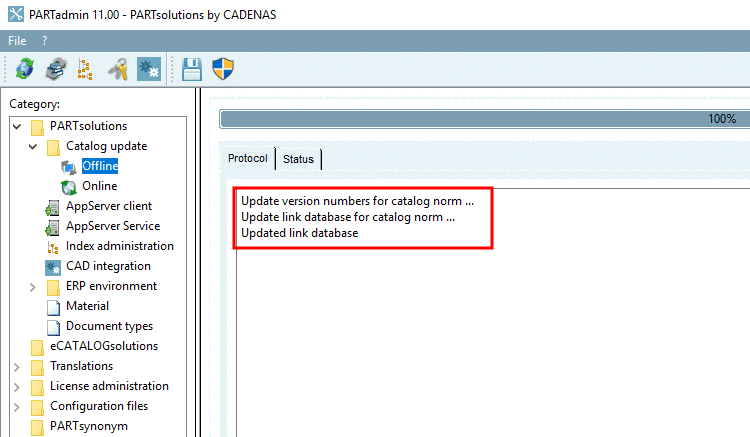Viewport: 750px width, 437px height.
Task: Click 'Update link database for catalog norm' line
Action: point(348,218)
